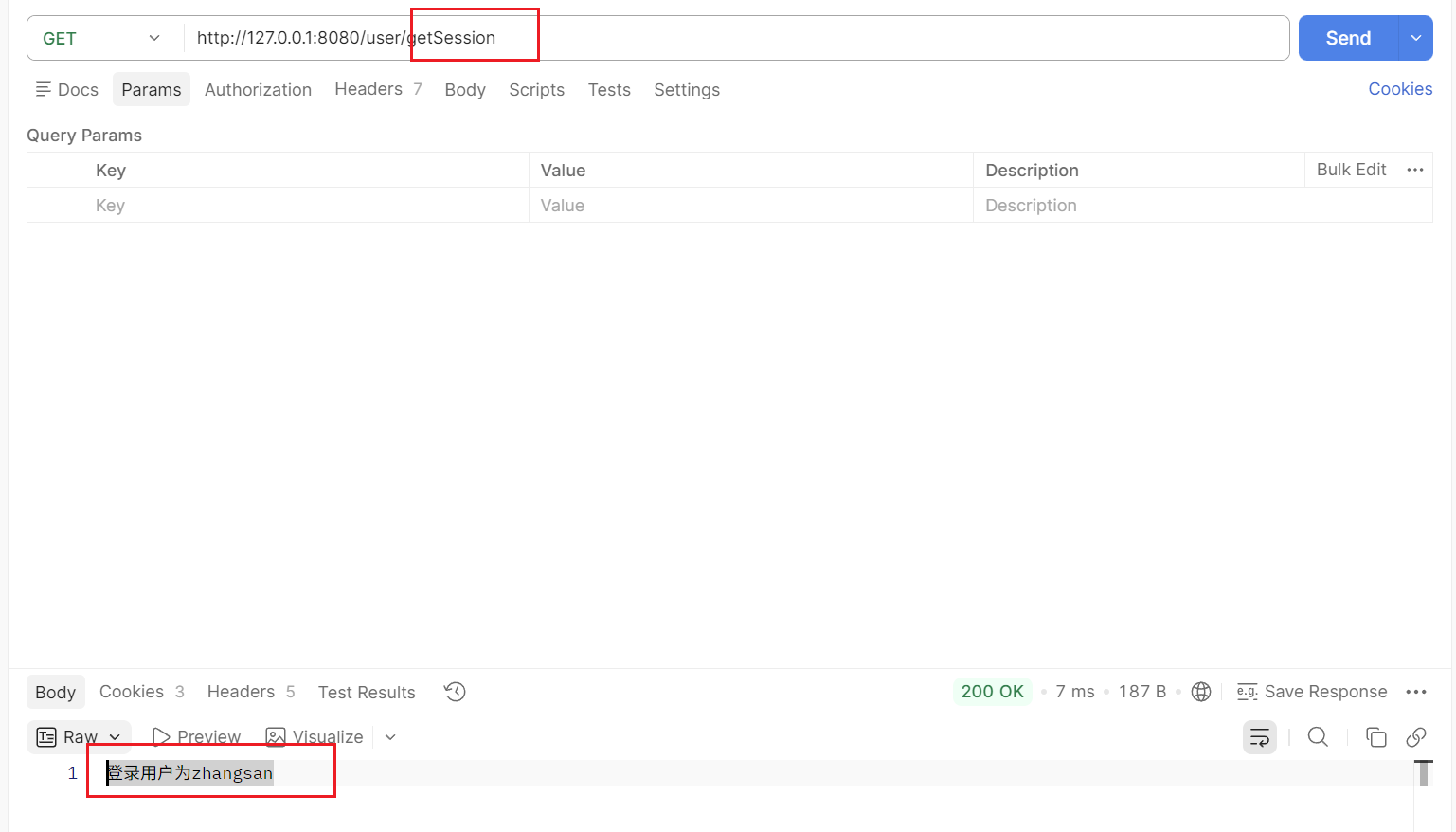The width and height of the screenshot is (1456, 832).
Task: Open the Authorization tab
Action: (258, 89)
